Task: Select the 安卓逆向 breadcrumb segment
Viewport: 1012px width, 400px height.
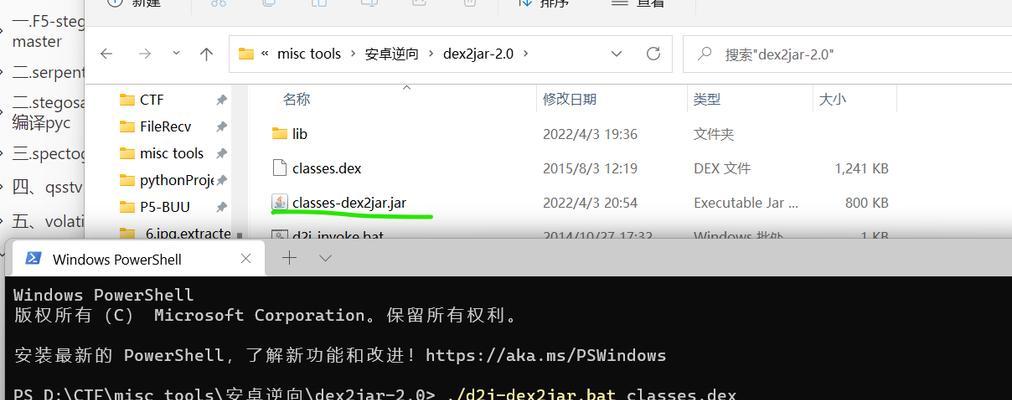Action: [392, 54]
